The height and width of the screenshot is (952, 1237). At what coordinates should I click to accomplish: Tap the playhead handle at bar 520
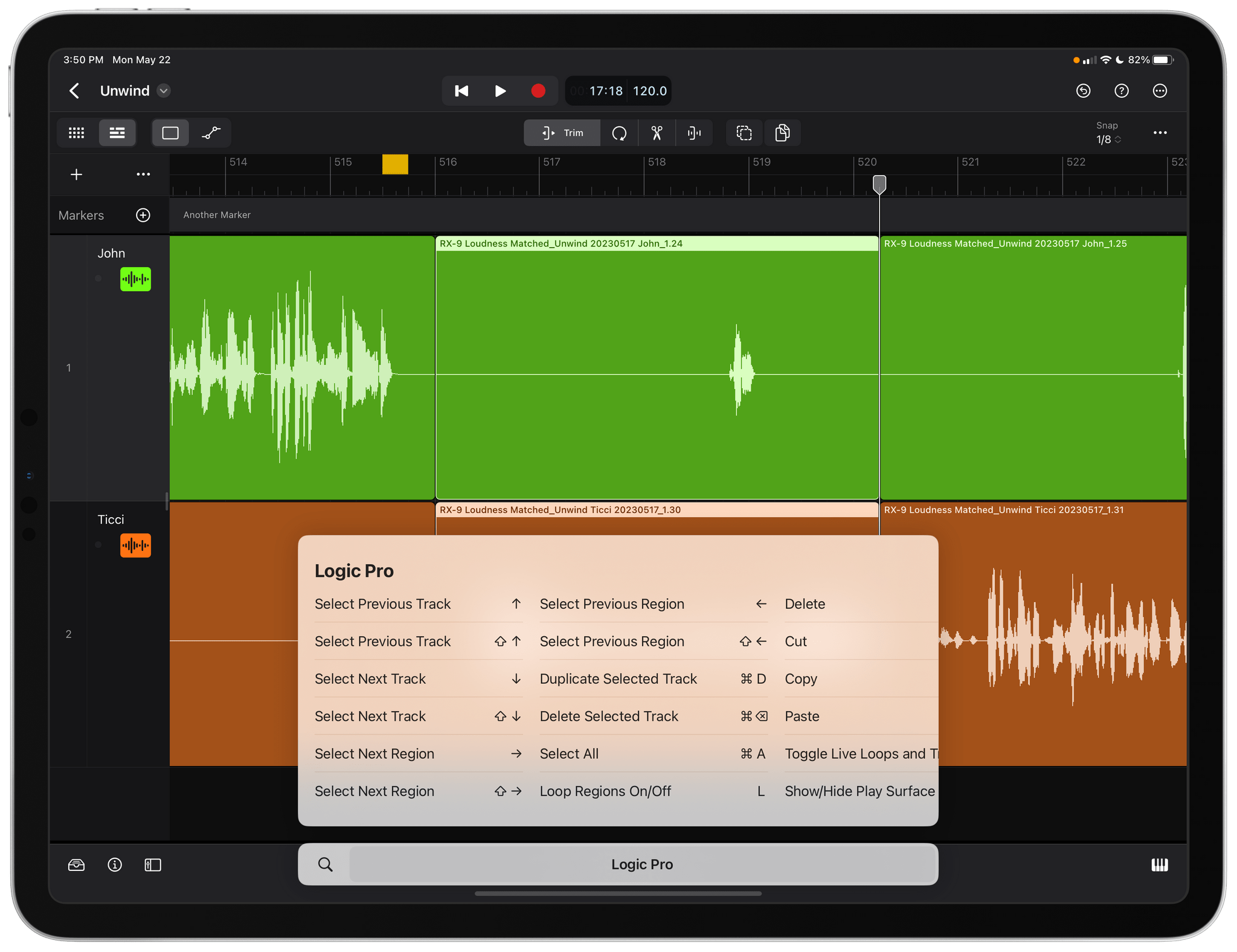click(879, 184)
